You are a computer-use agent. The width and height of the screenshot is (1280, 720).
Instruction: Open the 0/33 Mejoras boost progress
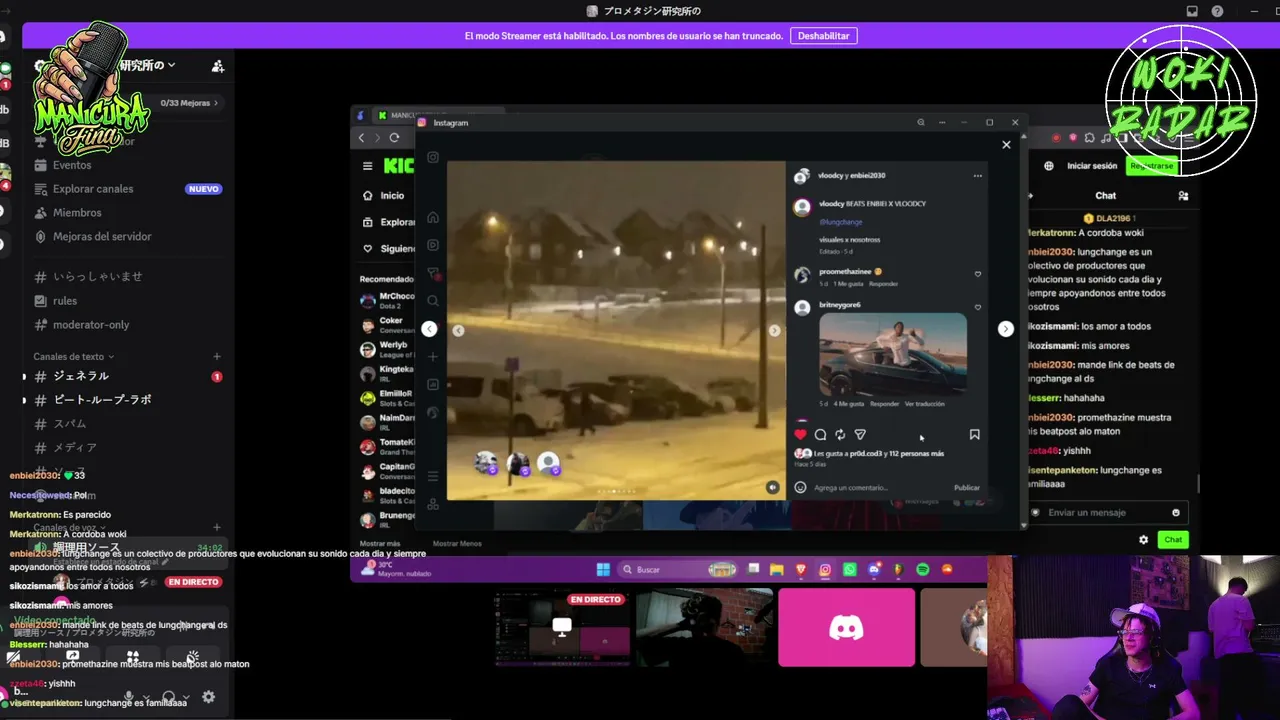click(189, 103)
